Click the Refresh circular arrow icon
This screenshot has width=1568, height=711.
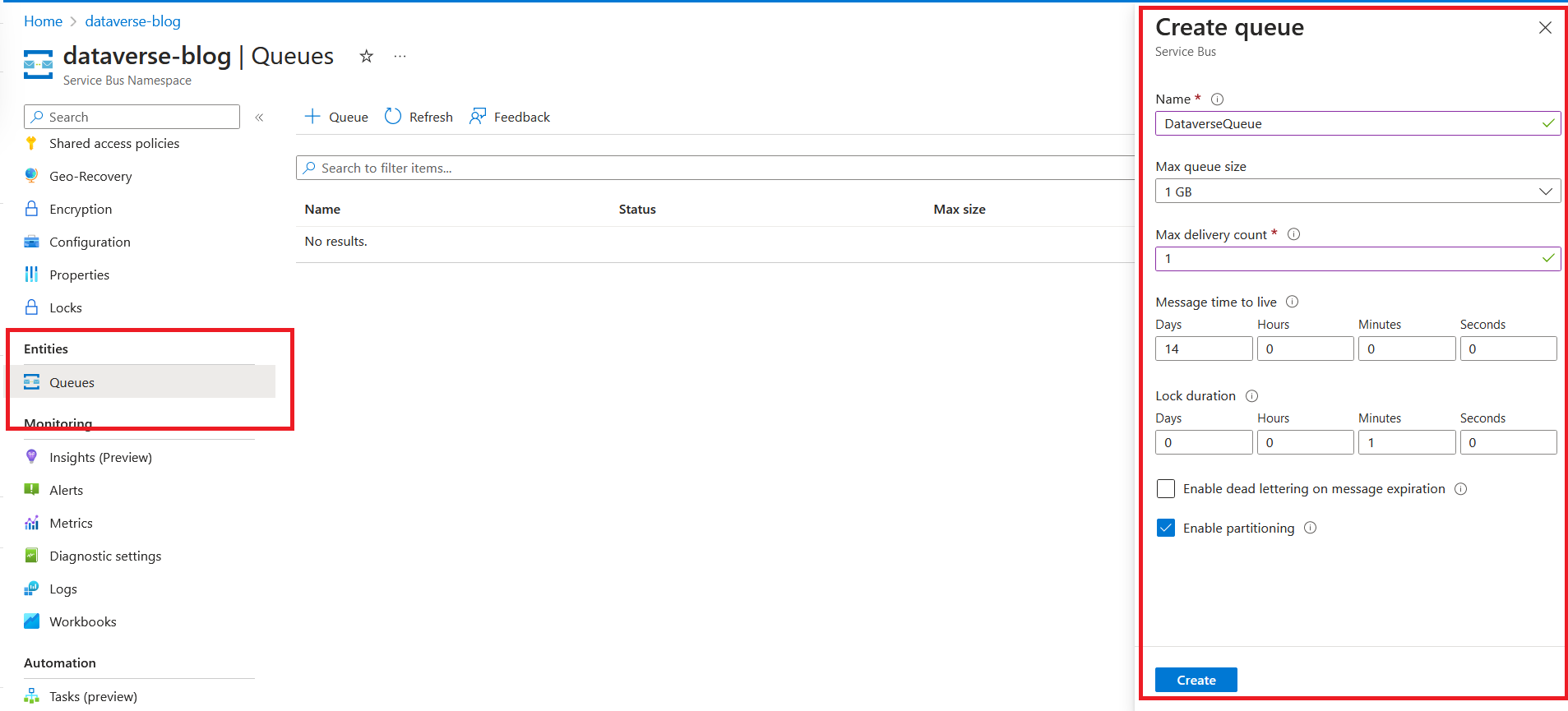pos(393,117)
